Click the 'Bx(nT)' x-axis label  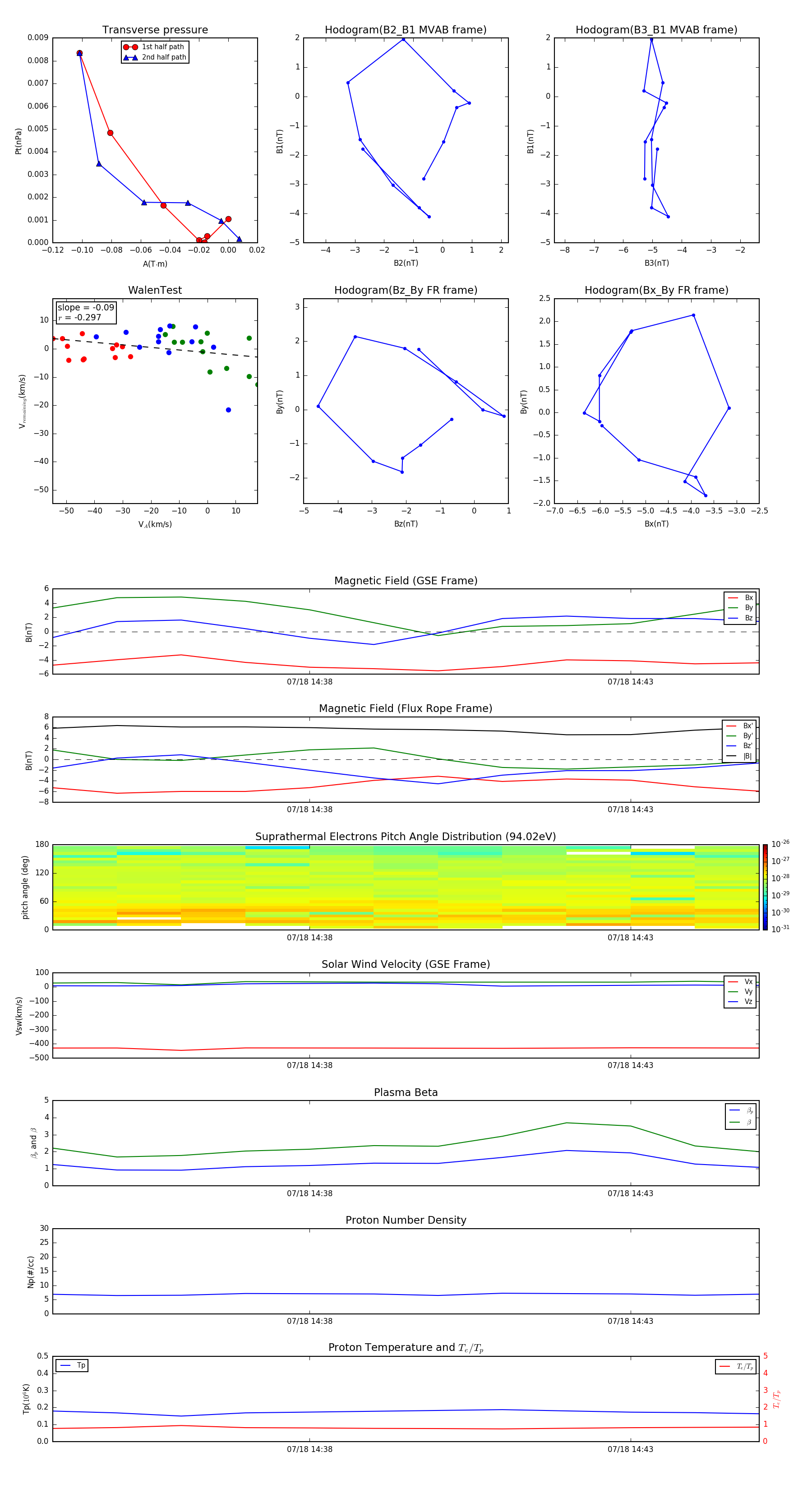656,524
